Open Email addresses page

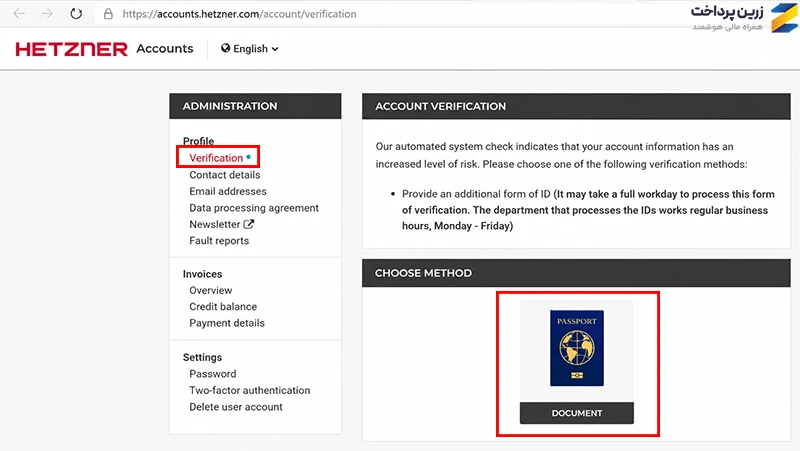tap(228, 191)
